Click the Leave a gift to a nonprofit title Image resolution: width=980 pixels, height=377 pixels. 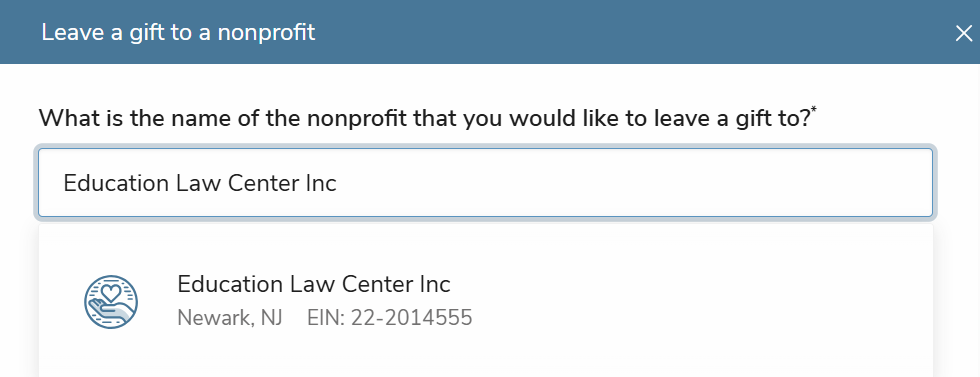(178, 33)
